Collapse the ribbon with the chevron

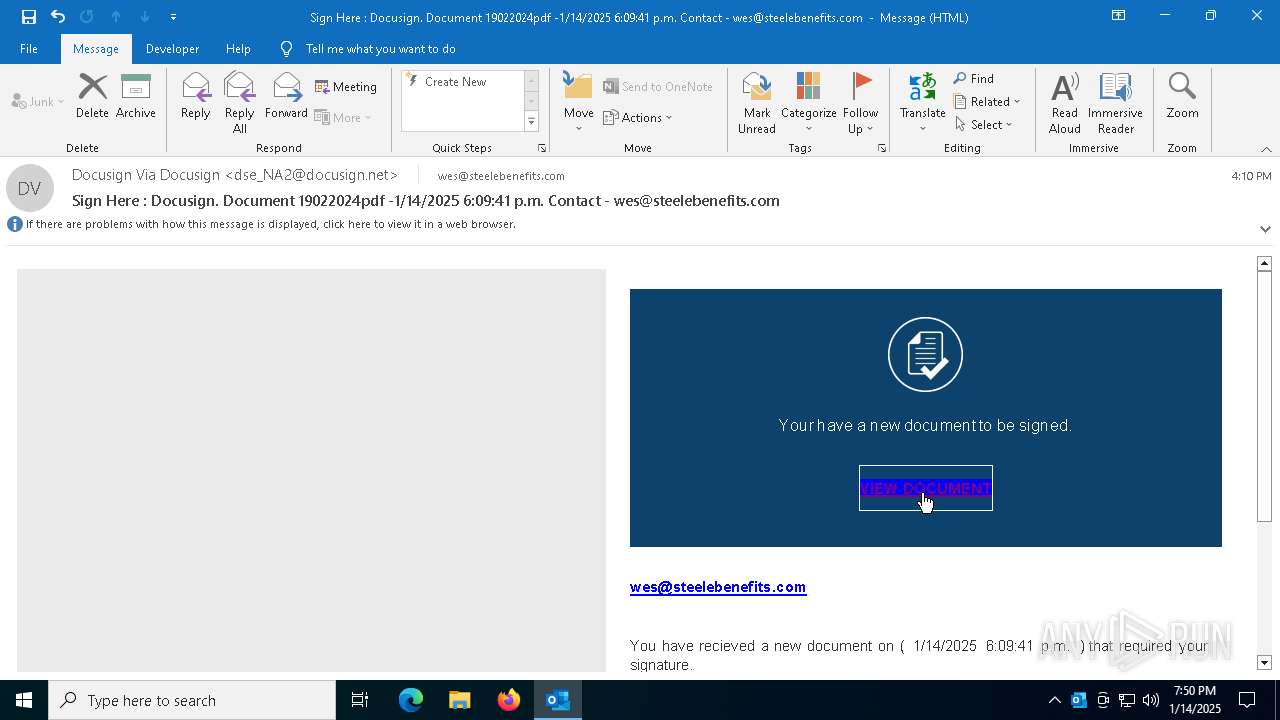pos(1266,149)
